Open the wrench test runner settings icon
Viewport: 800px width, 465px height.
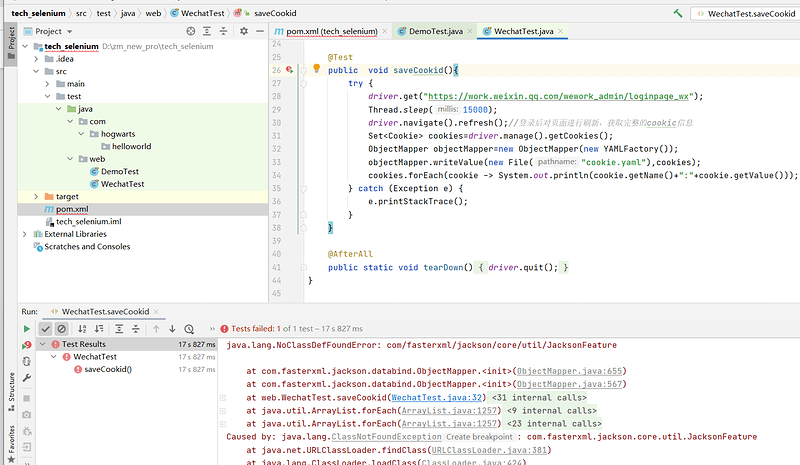[x=27, y=378]
